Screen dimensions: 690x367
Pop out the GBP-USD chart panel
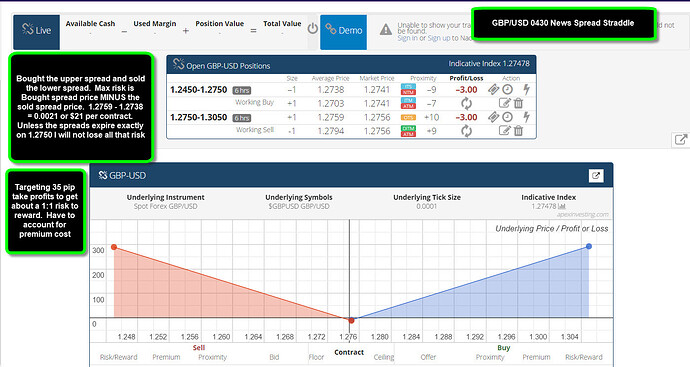596,176
